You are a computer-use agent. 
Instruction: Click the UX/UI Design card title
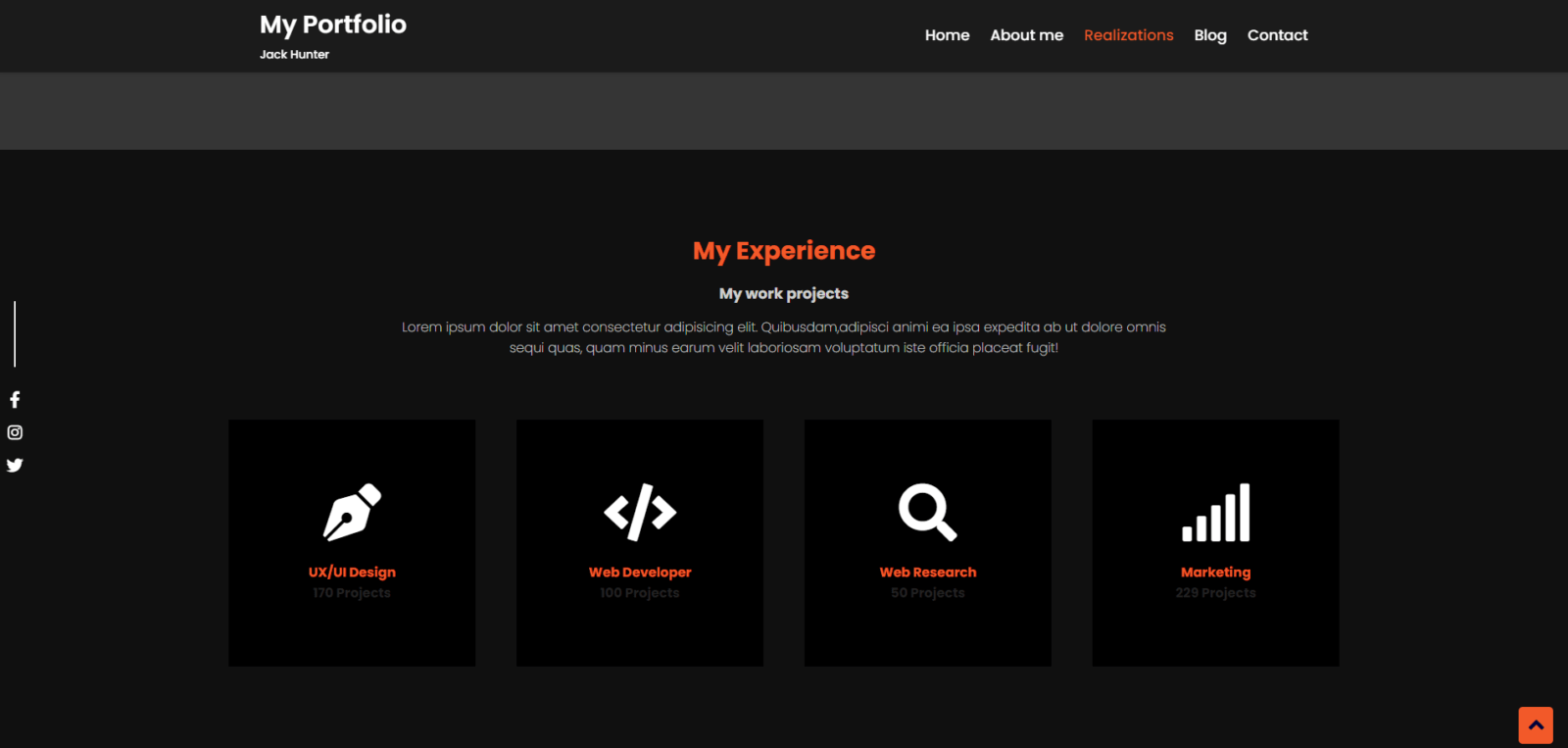(352, 573)
